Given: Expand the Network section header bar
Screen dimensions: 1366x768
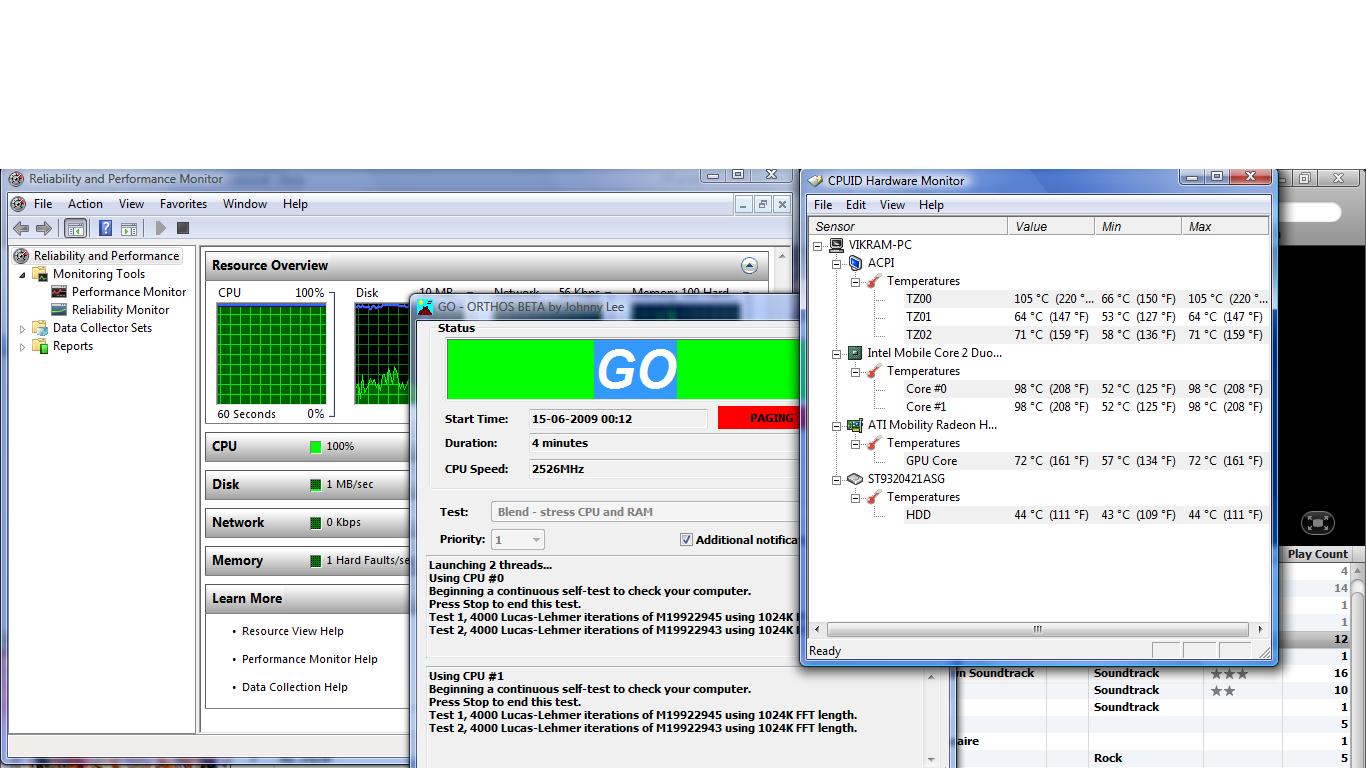Looking at the screenshot, I should point(308,523).
